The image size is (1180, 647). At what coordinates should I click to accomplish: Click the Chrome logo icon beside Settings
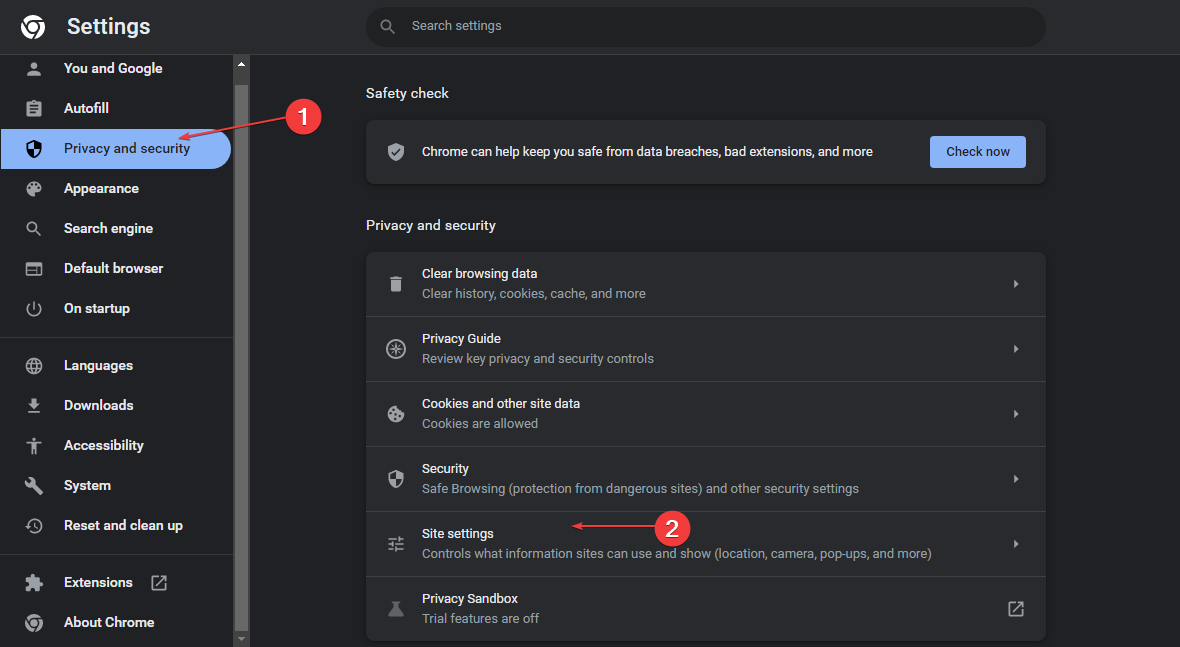point(33,27)
